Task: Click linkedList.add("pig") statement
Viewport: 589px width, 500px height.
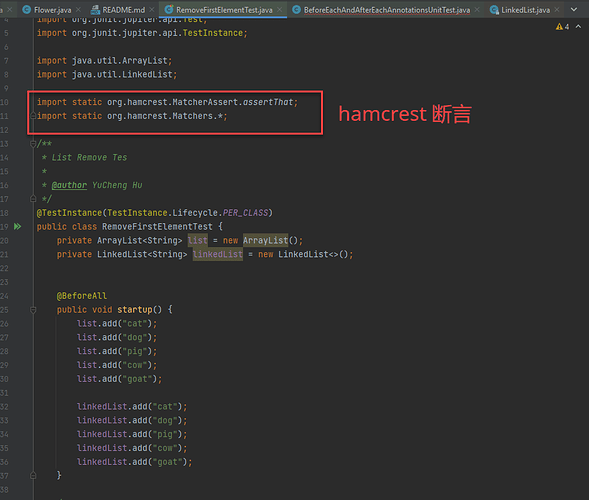Action: coord(132,434)
